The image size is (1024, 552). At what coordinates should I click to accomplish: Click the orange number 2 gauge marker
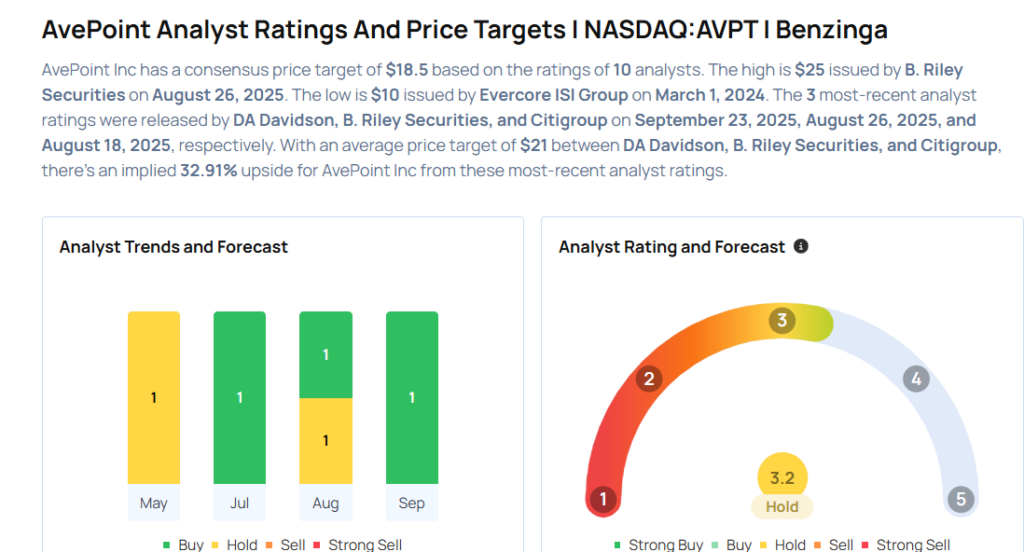coord(649,379)
